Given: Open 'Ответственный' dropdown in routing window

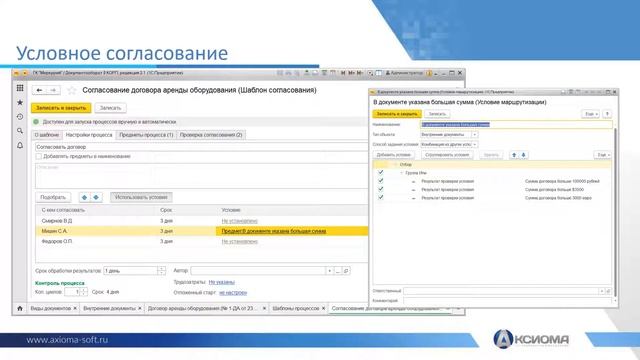Looking at the screenshot, I should coord(601,291).
